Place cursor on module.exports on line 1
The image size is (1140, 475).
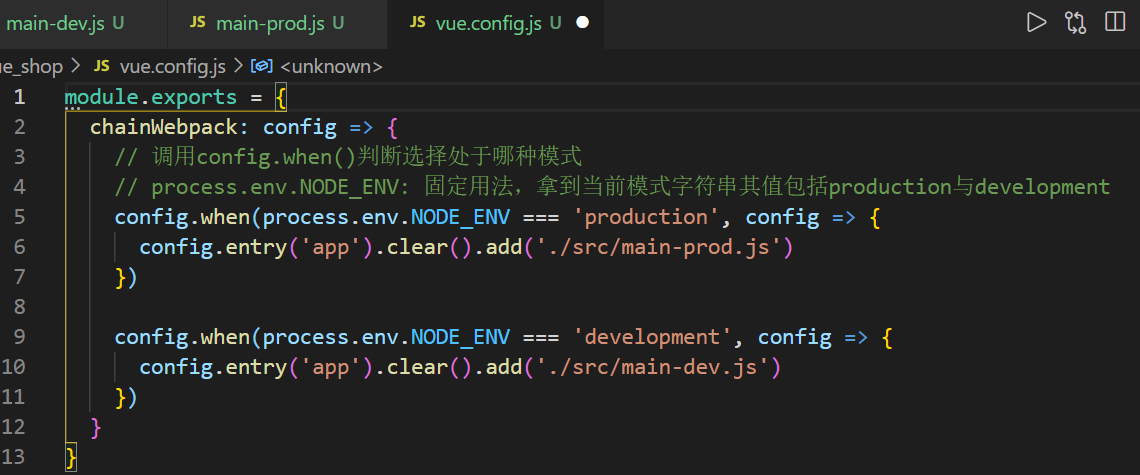coord(150,97)
